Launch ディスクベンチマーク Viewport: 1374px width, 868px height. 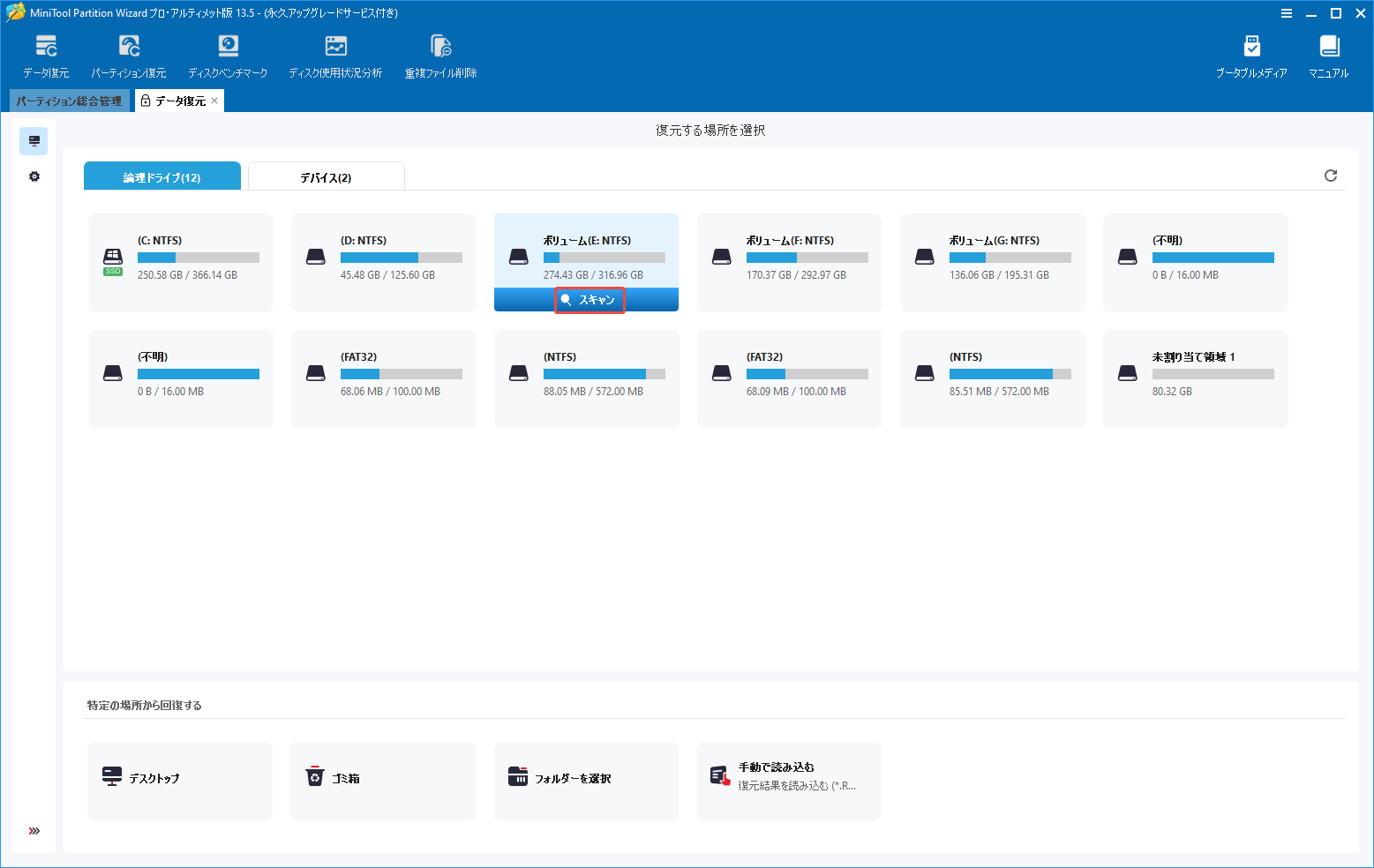click(x=228, y=53)
